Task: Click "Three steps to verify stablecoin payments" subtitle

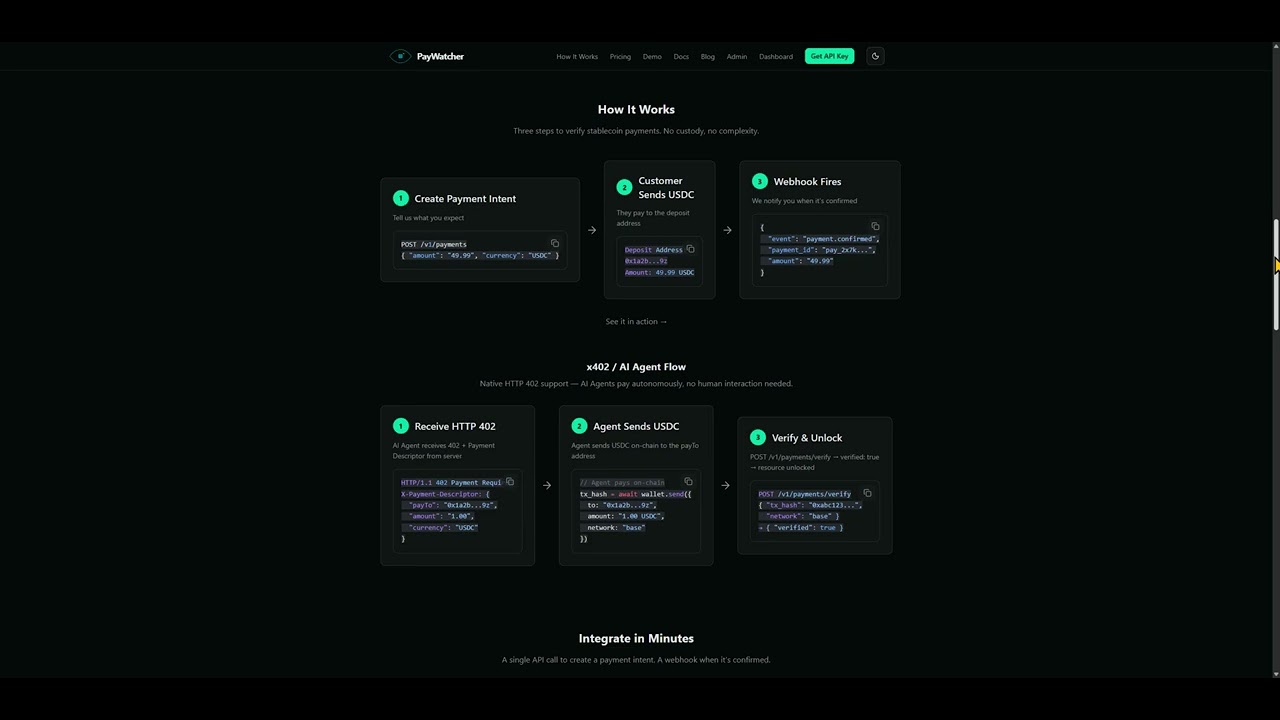Action: click(636, 131)
